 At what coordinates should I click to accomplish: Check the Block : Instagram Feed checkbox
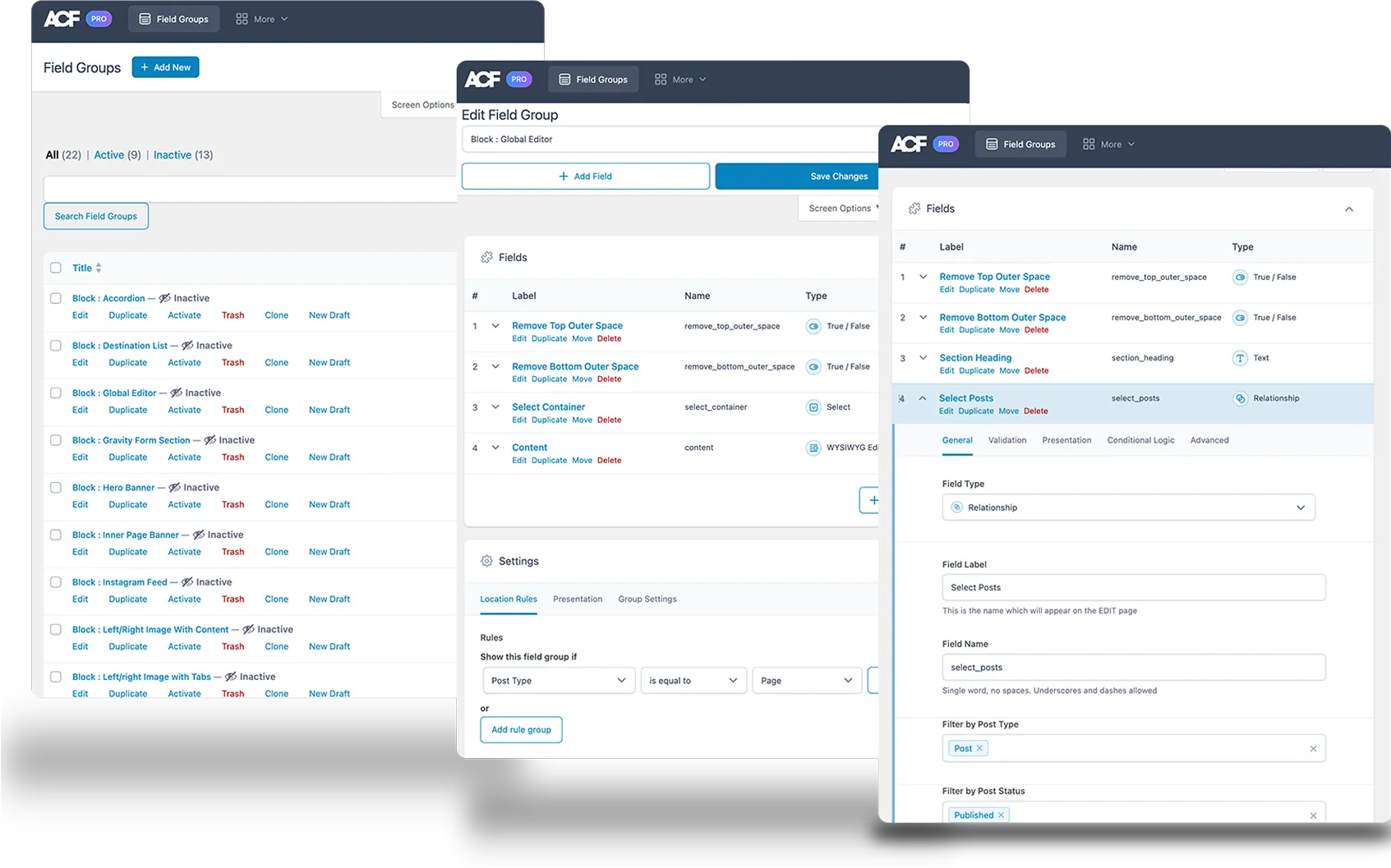pyautogui.click(x=56, y=582)
